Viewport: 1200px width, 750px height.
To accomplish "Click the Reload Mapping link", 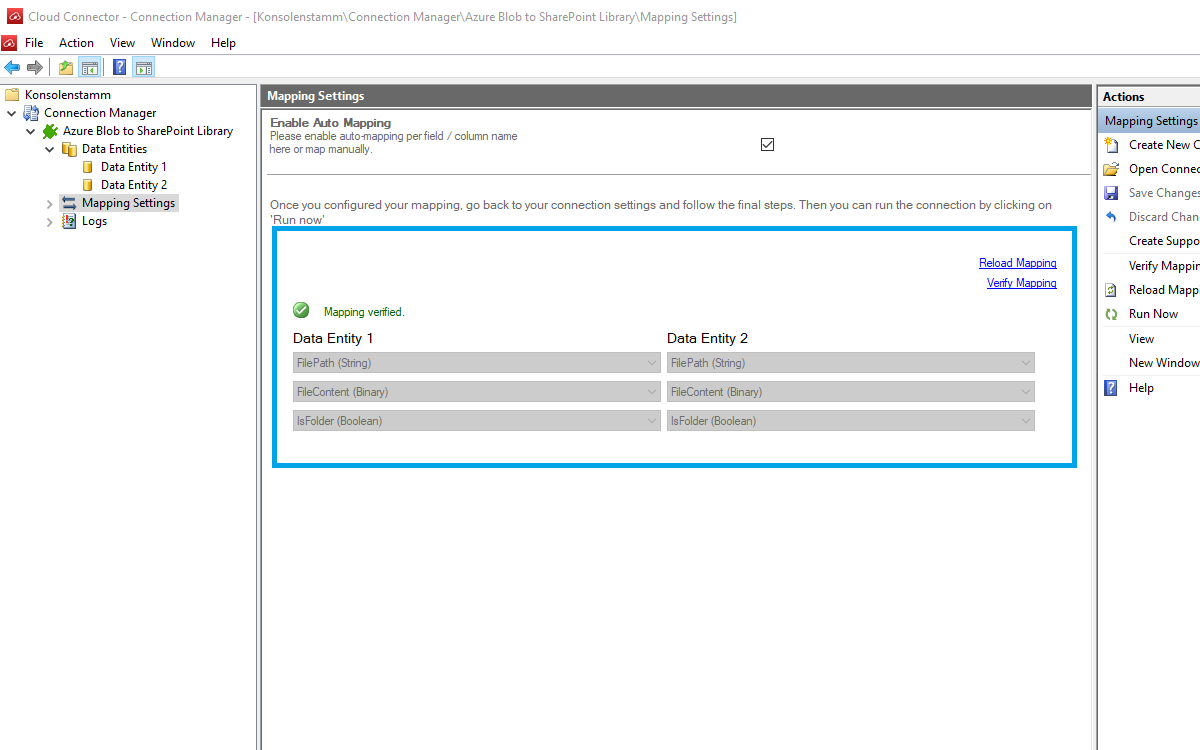I will [1017, 263].
